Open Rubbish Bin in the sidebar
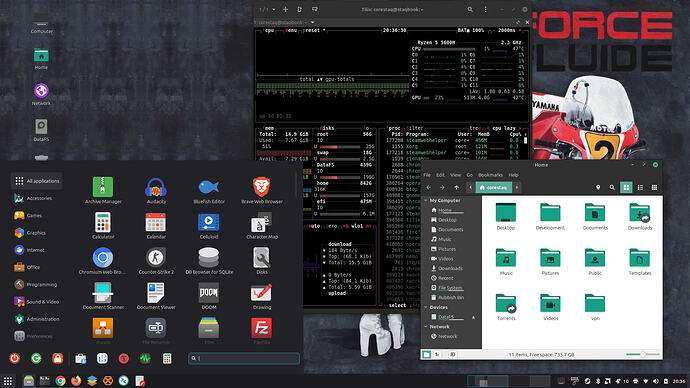The image size is (690, 388). [448, 297]
